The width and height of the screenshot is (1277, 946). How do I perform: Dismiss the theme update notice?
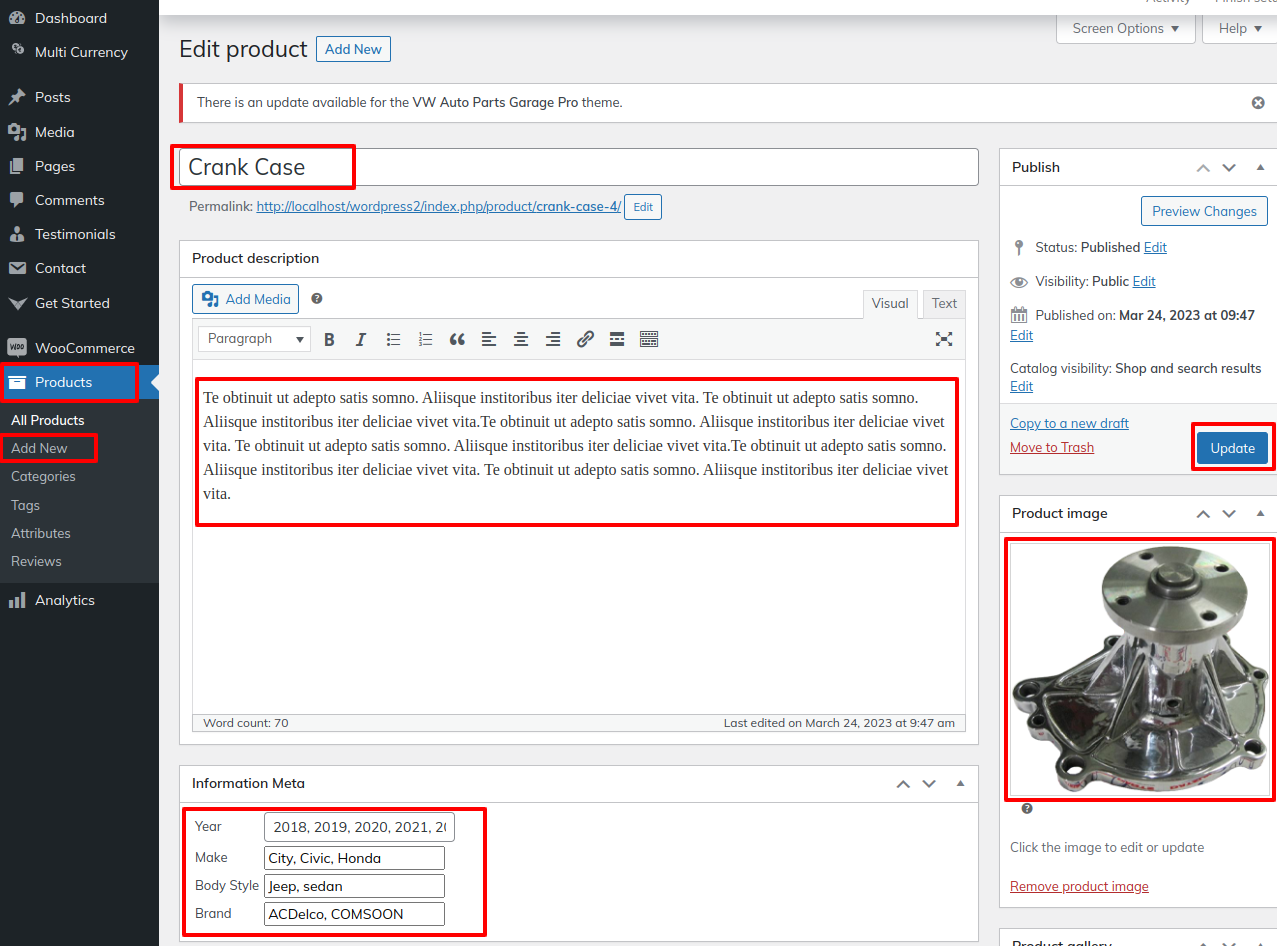[1258, 103]
